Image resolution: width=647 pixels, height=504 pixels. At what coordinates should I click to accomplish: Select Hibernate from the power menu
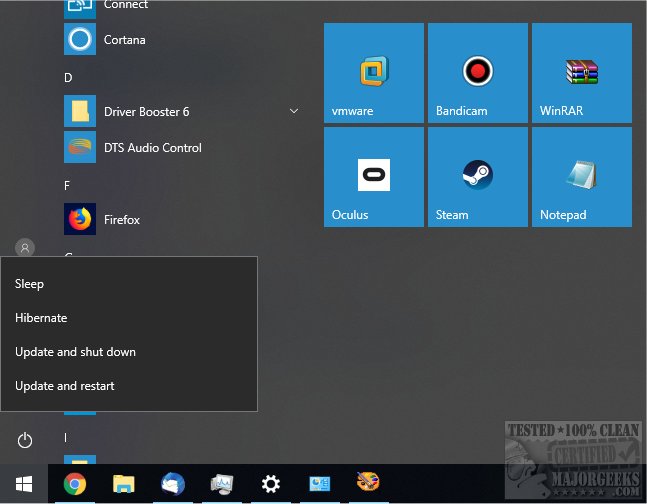[129, 318]
